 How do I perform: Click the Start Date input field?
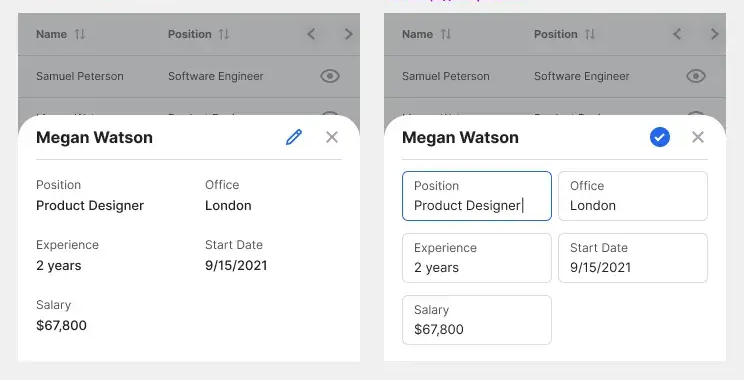(x=633, y=258)
